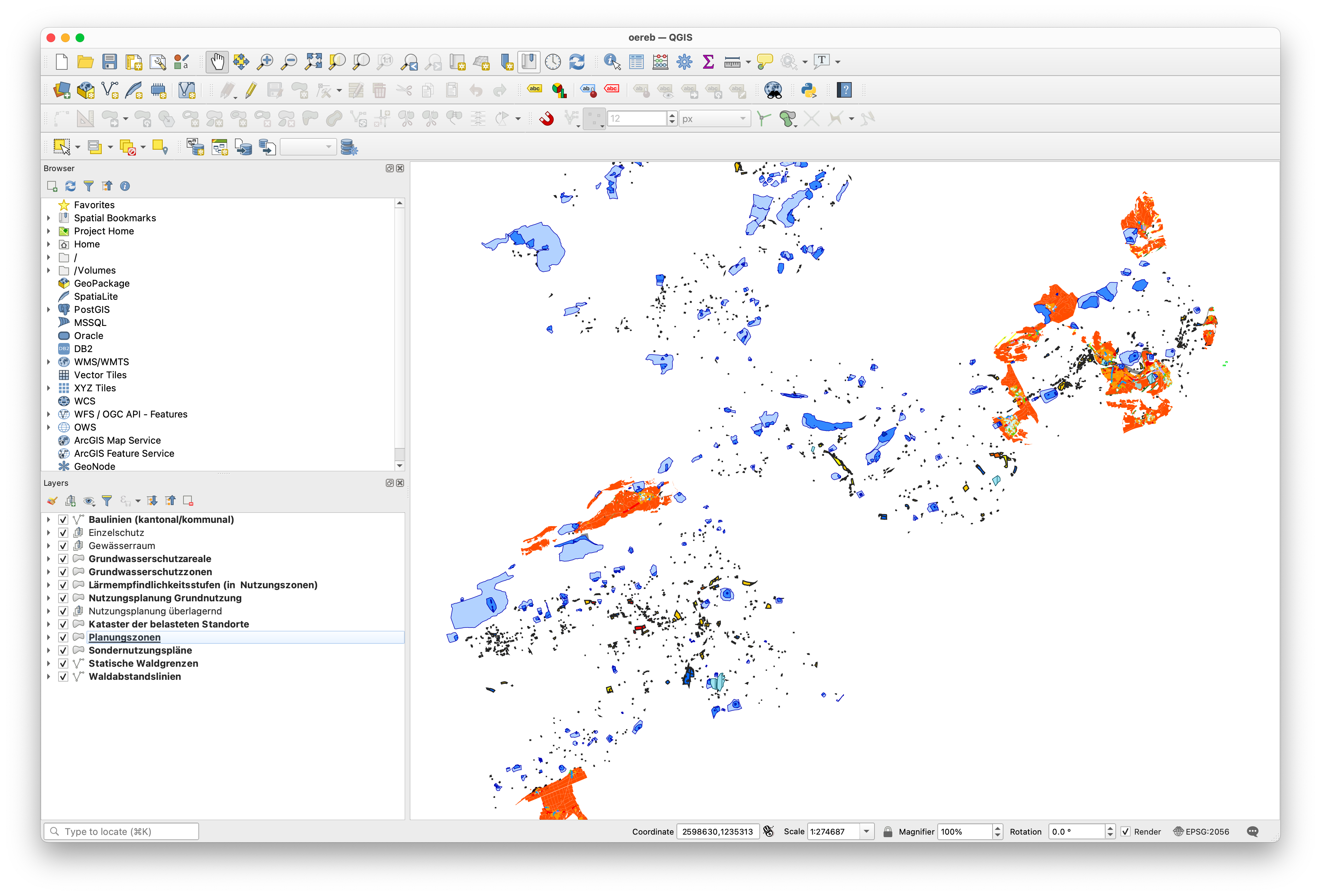Filter the layer legend funnel icon
This screenshot has width=1321, height=896.
coord(107,500)
